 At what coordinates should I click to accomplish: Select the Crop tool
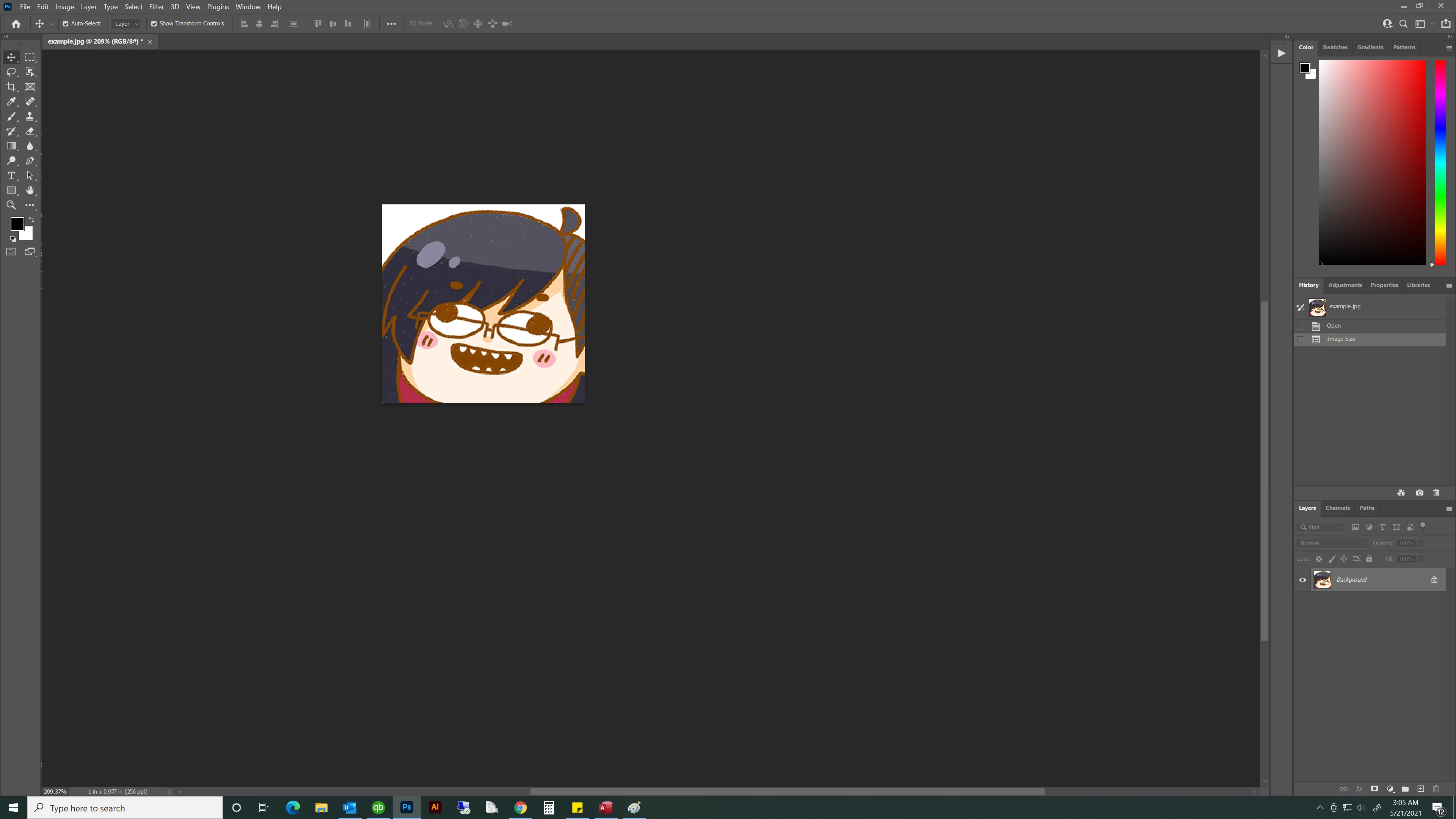click(x=11, y=86)
